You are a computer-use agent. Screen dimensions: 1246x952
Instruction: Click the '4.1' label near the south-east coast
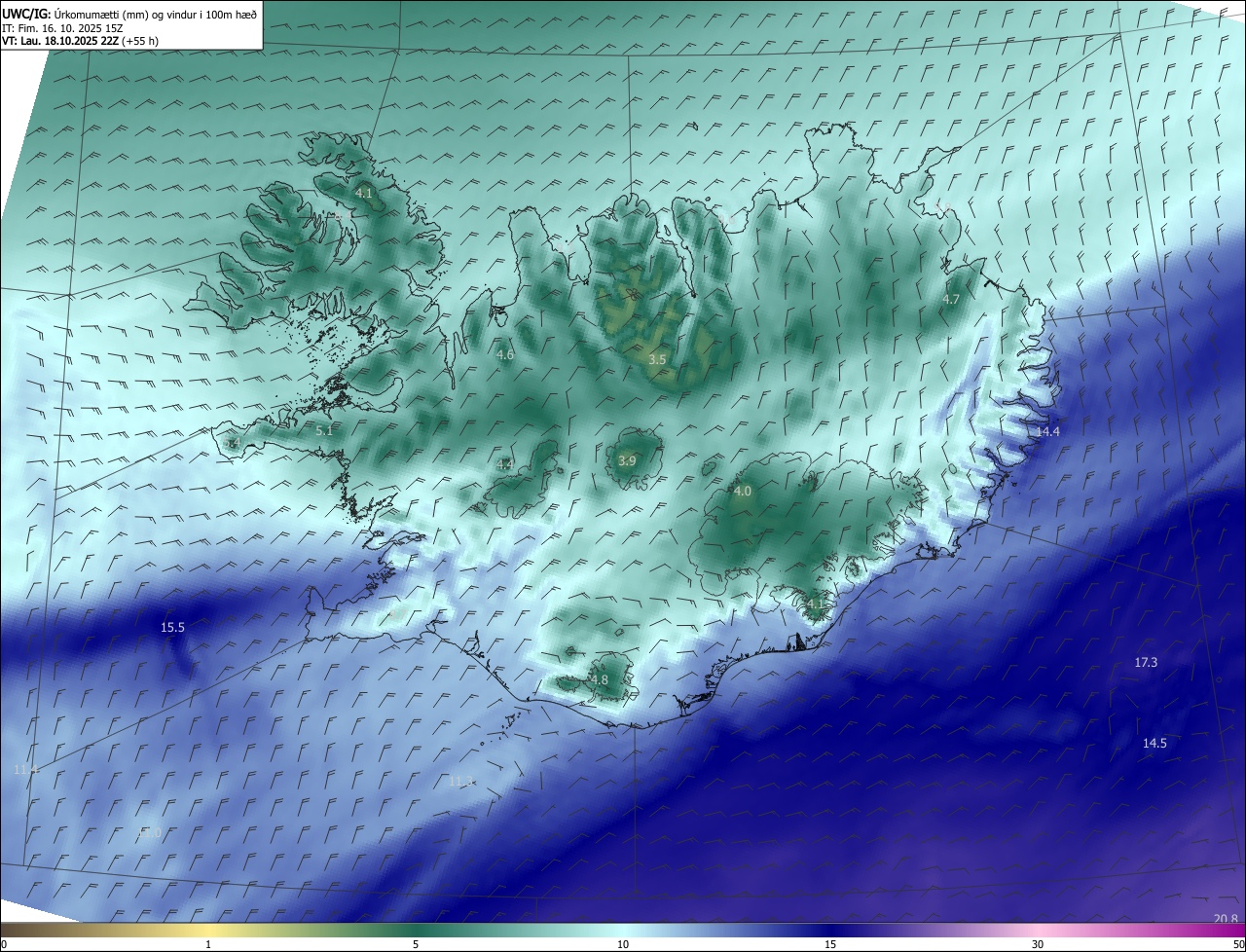click(x=815, y=604)
